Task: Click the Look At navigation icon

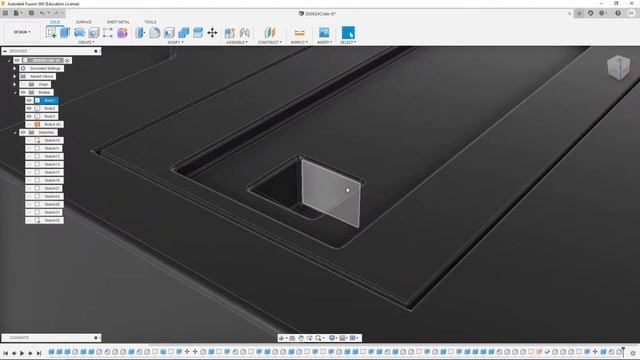Action: (292, 338)
